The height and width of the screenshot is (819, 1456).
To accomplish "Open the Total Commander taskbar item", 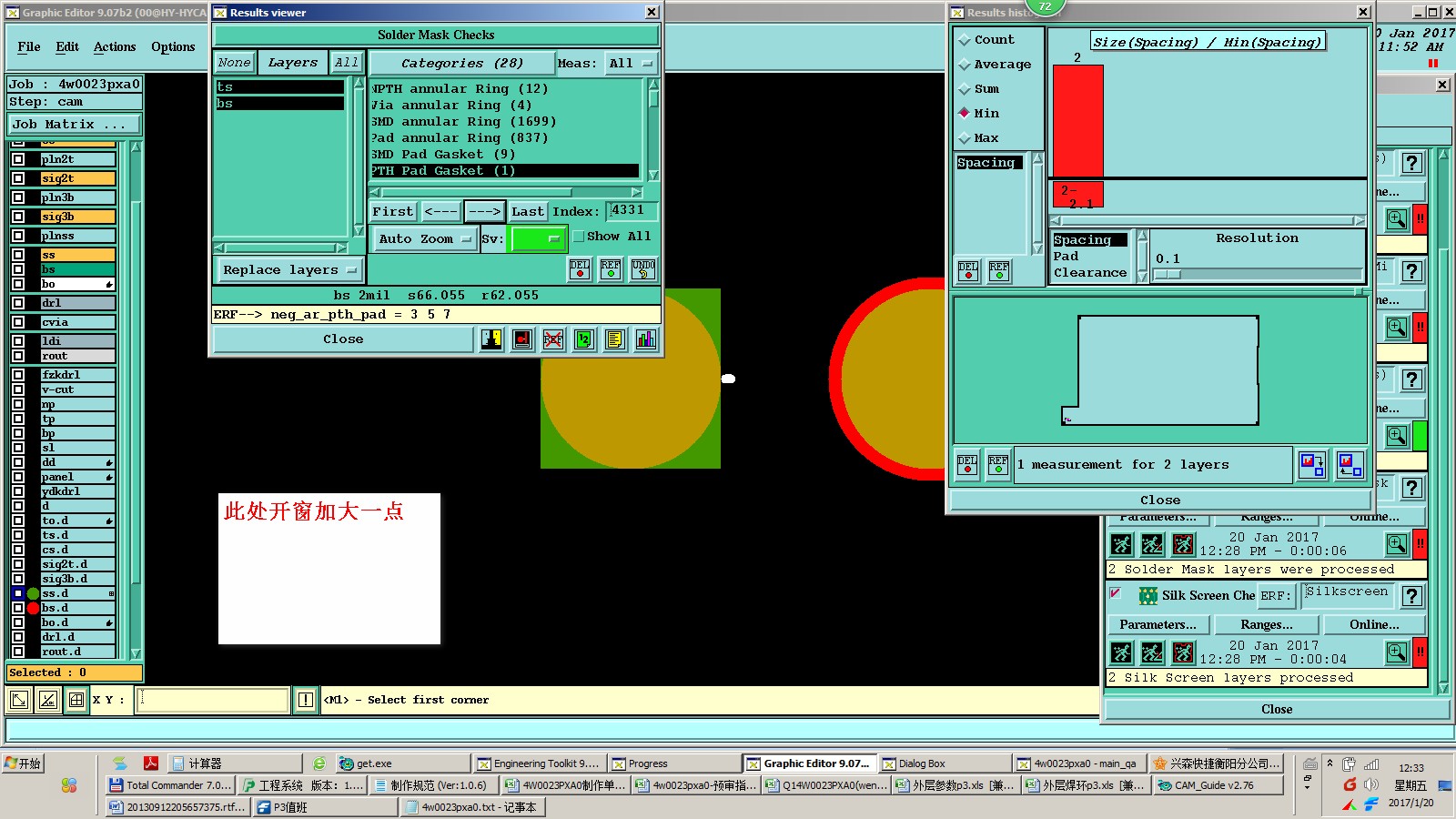I will coord(170,785).
